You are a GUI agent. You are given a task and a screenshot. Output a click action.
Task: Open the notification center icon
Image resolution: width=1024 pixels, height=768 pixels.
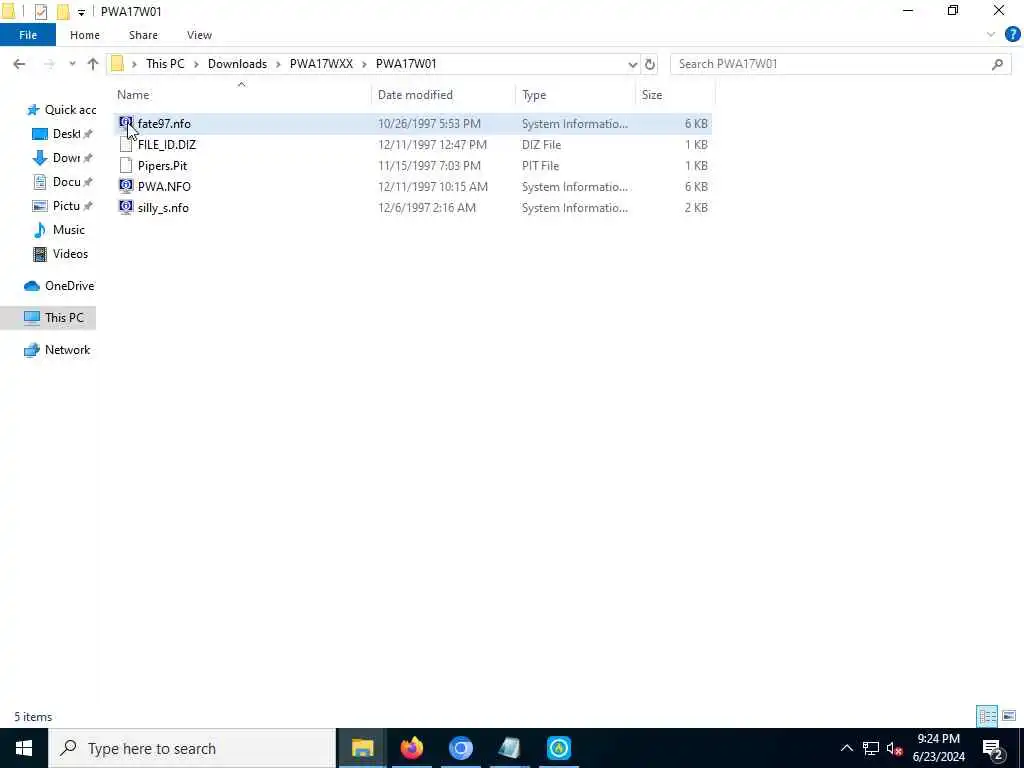[x=993, y=748]
